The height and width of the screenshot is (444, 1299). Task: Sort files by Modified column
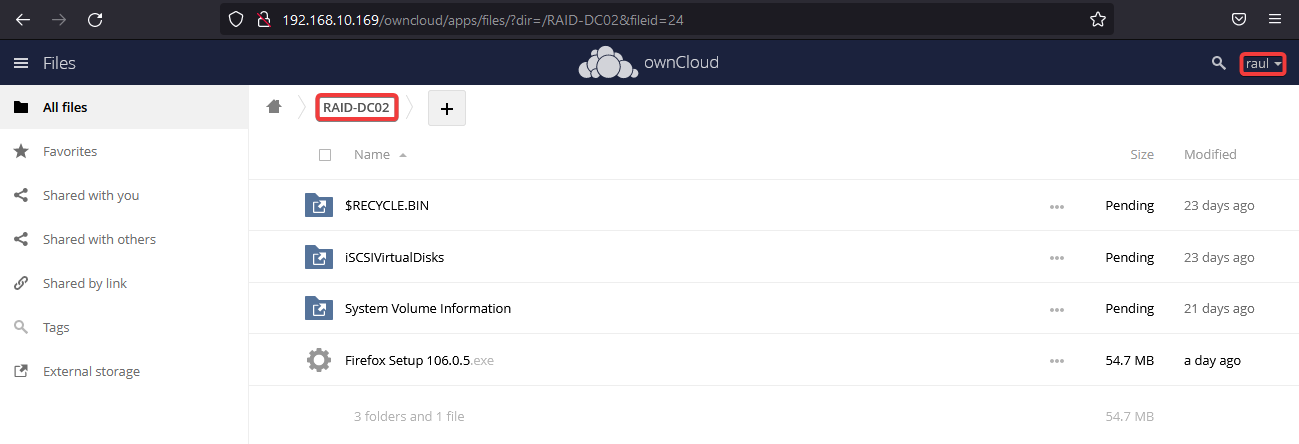[1210, 155]
